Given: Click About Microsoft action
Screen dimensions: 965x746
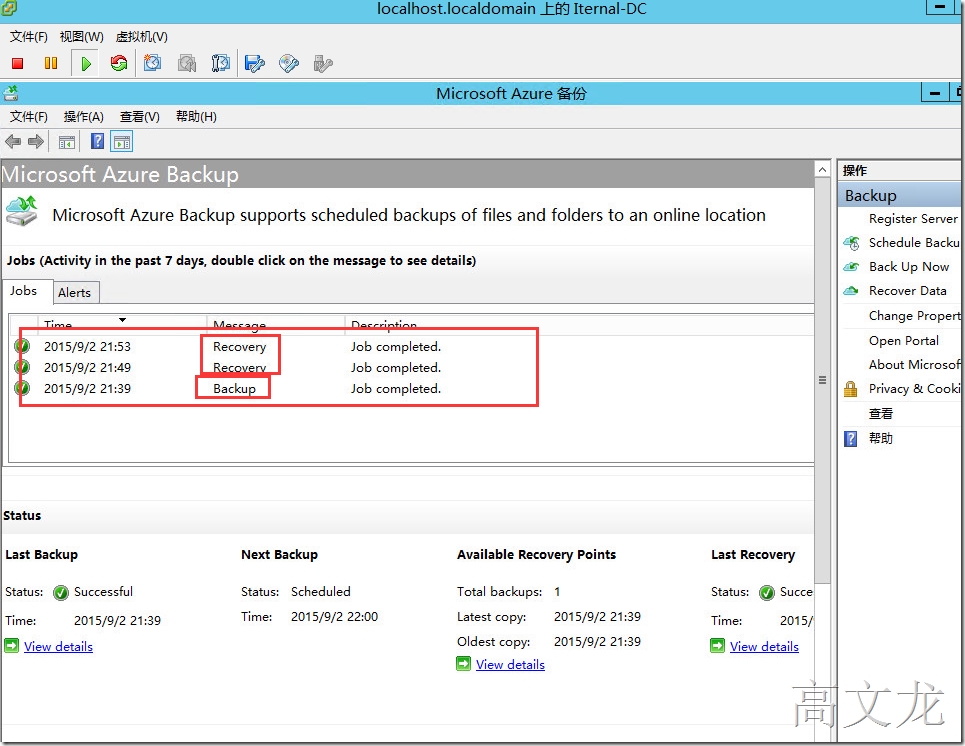Looking at the screenshot, I should click(914, 364).
